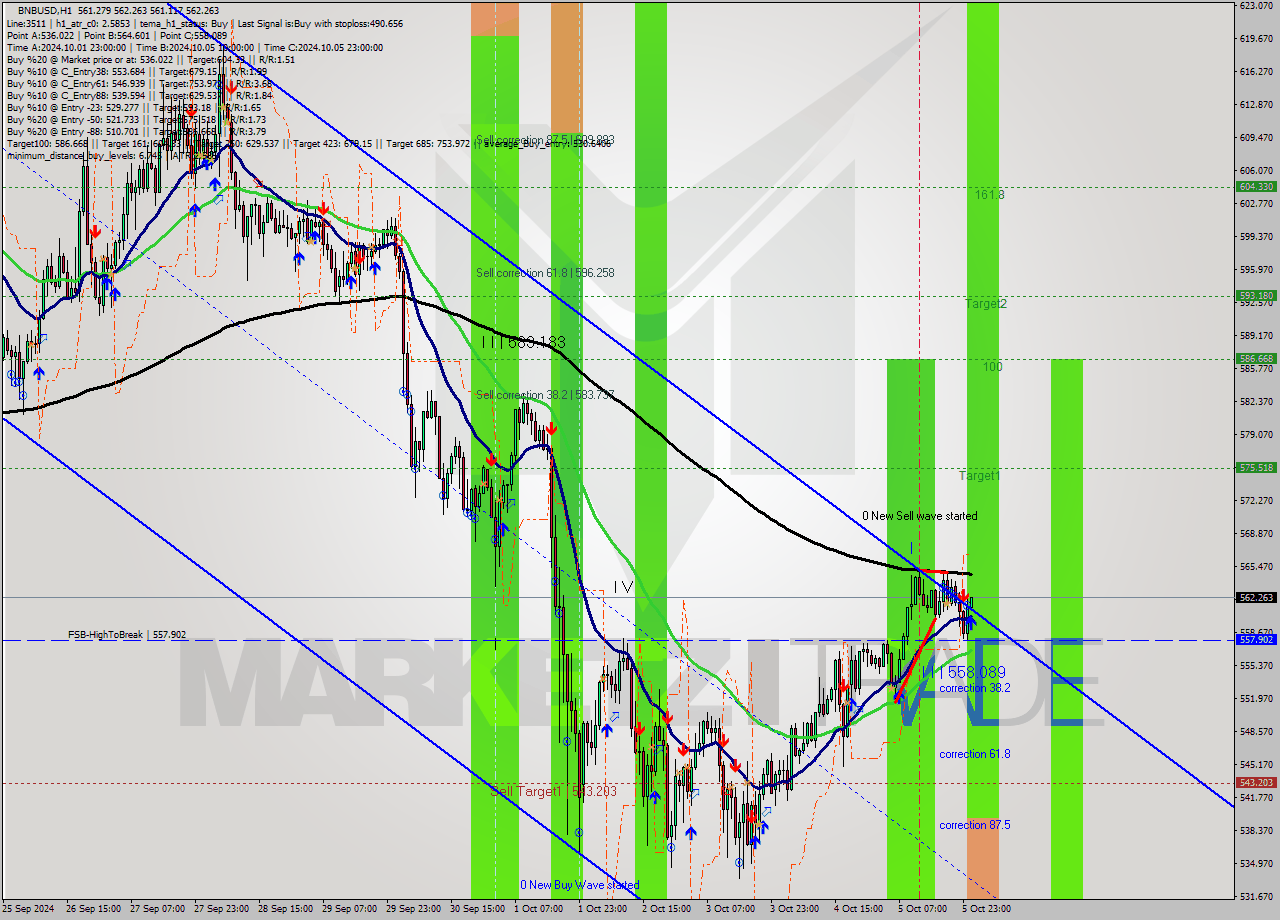This screenshot has width=1280, height=920.
Task: Click the 623.070 price axis value
Action: (x=1256, y=6)
